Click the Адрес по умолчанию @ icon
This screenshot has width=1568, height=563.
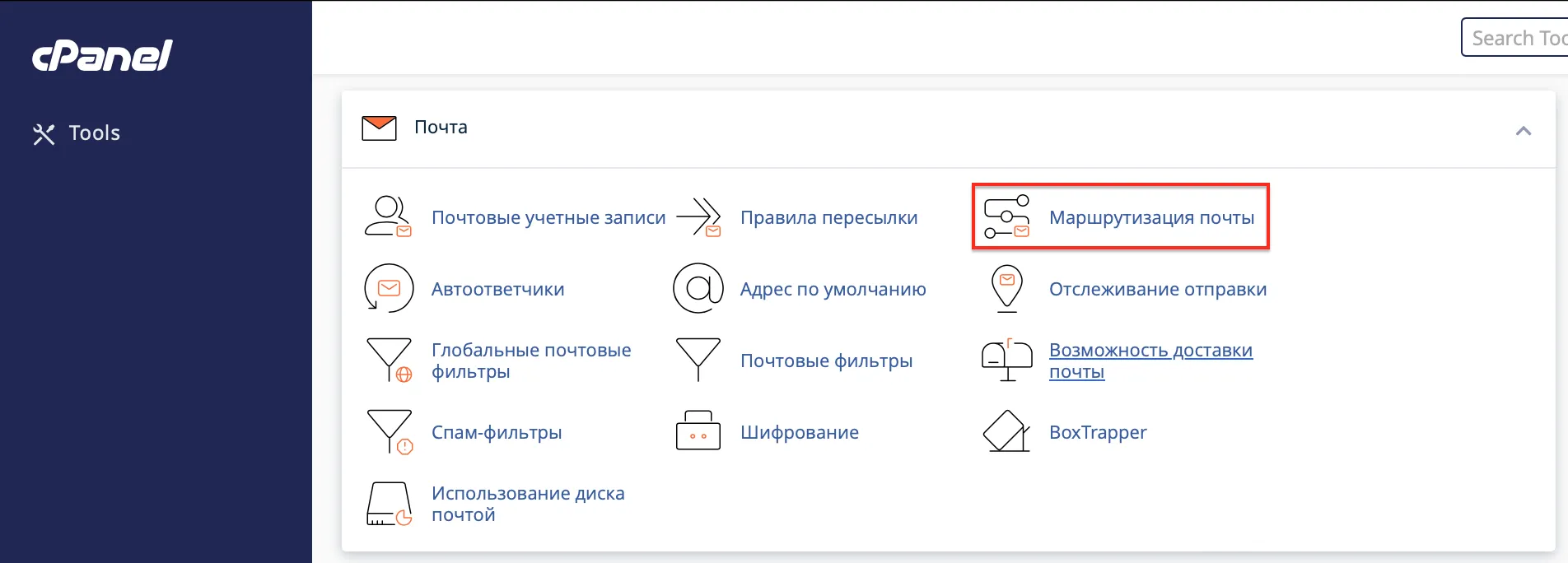tap(698, 289)
